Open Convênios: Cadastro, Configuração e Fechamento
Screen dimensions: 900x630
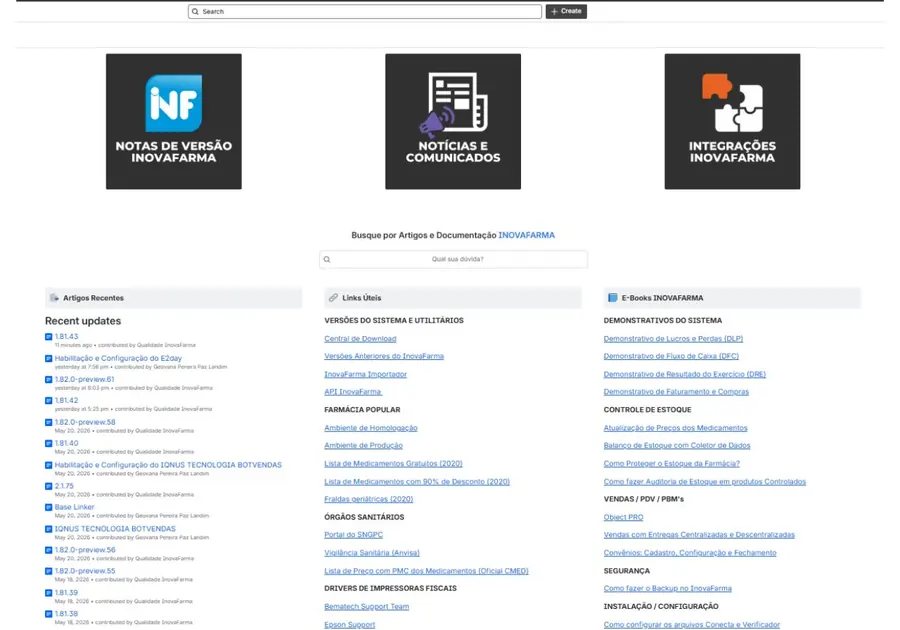click(x=690, y=553)
